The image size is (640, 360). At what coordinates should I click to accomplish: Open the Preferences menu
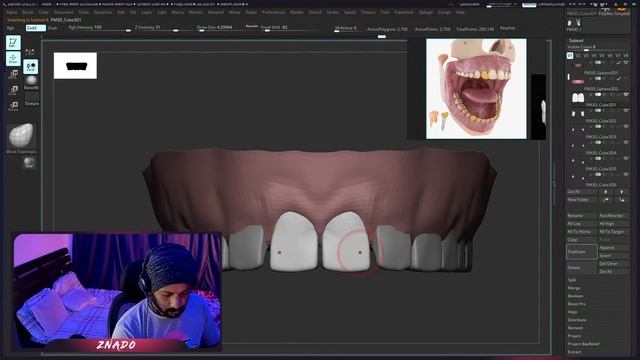(x=273, y=12)
